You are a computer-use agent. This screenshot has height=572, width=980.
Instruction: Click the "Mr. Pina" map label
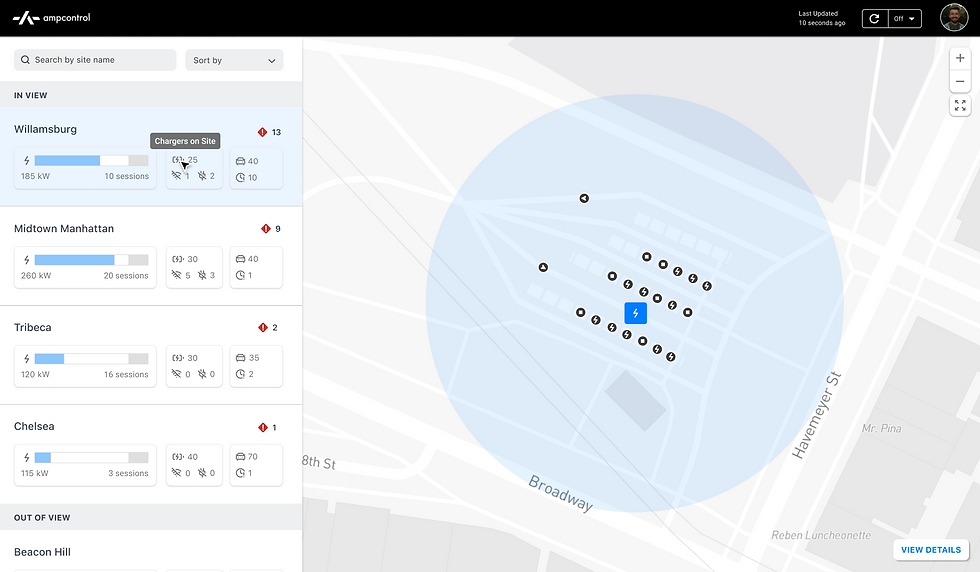coord(881,428)
